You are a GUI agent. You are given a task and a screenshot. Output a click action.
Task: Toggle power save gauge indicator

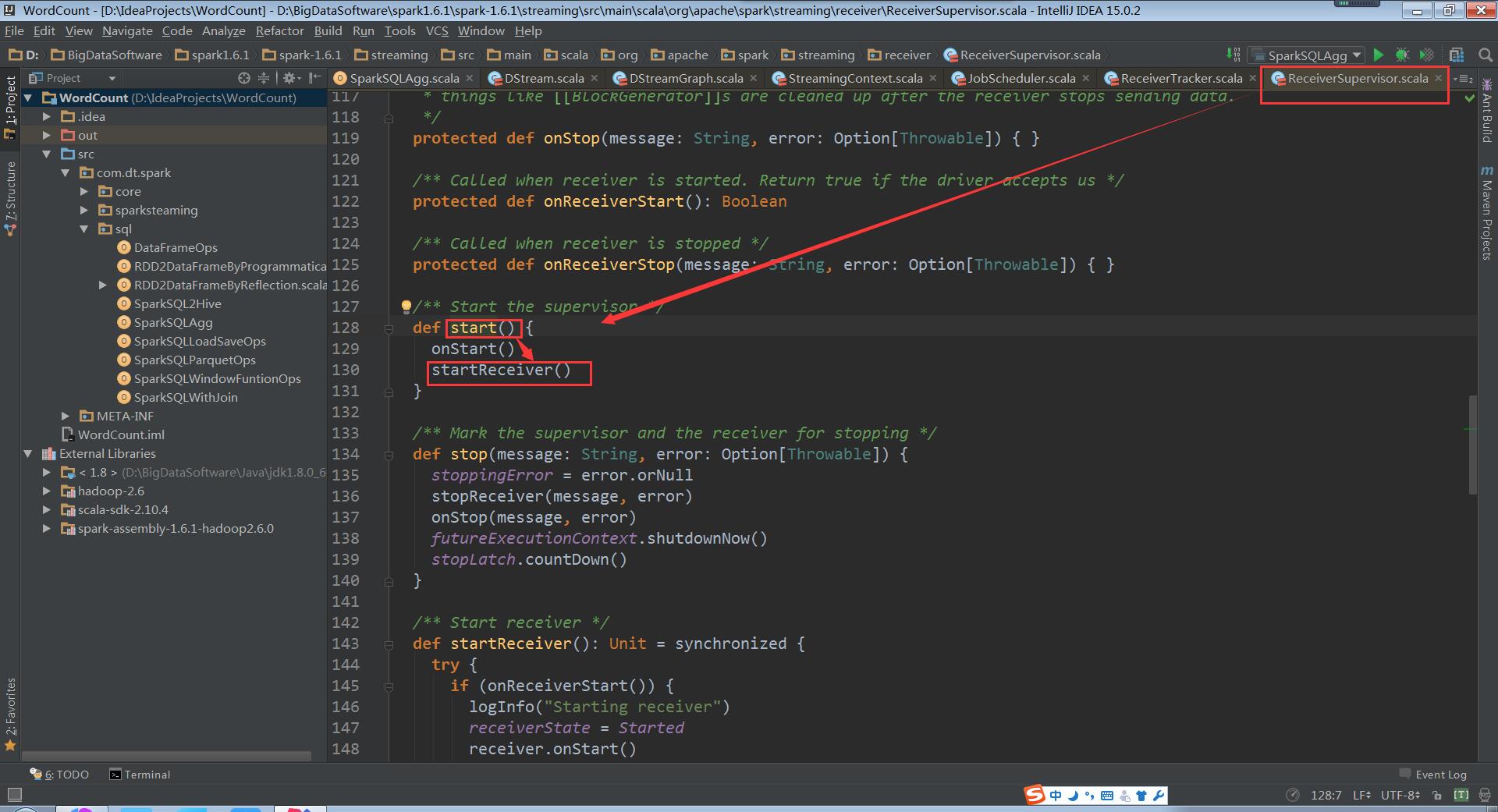[1293, 795]
